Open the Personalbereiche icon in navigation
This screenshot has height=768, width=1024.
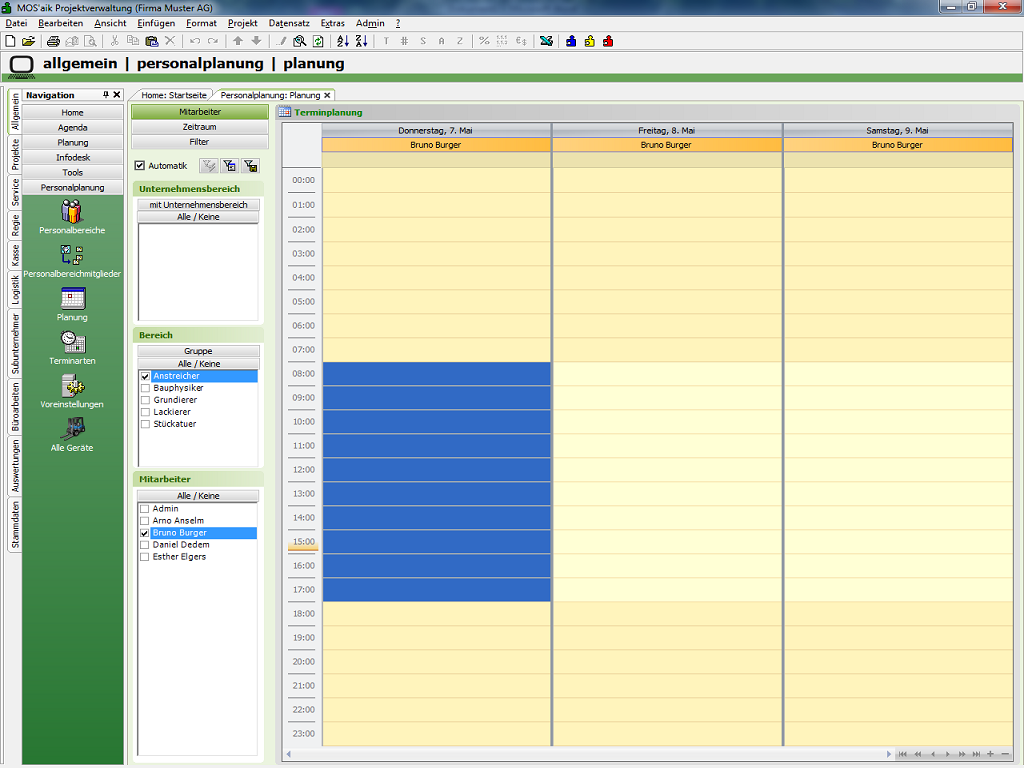click(72, 212)
